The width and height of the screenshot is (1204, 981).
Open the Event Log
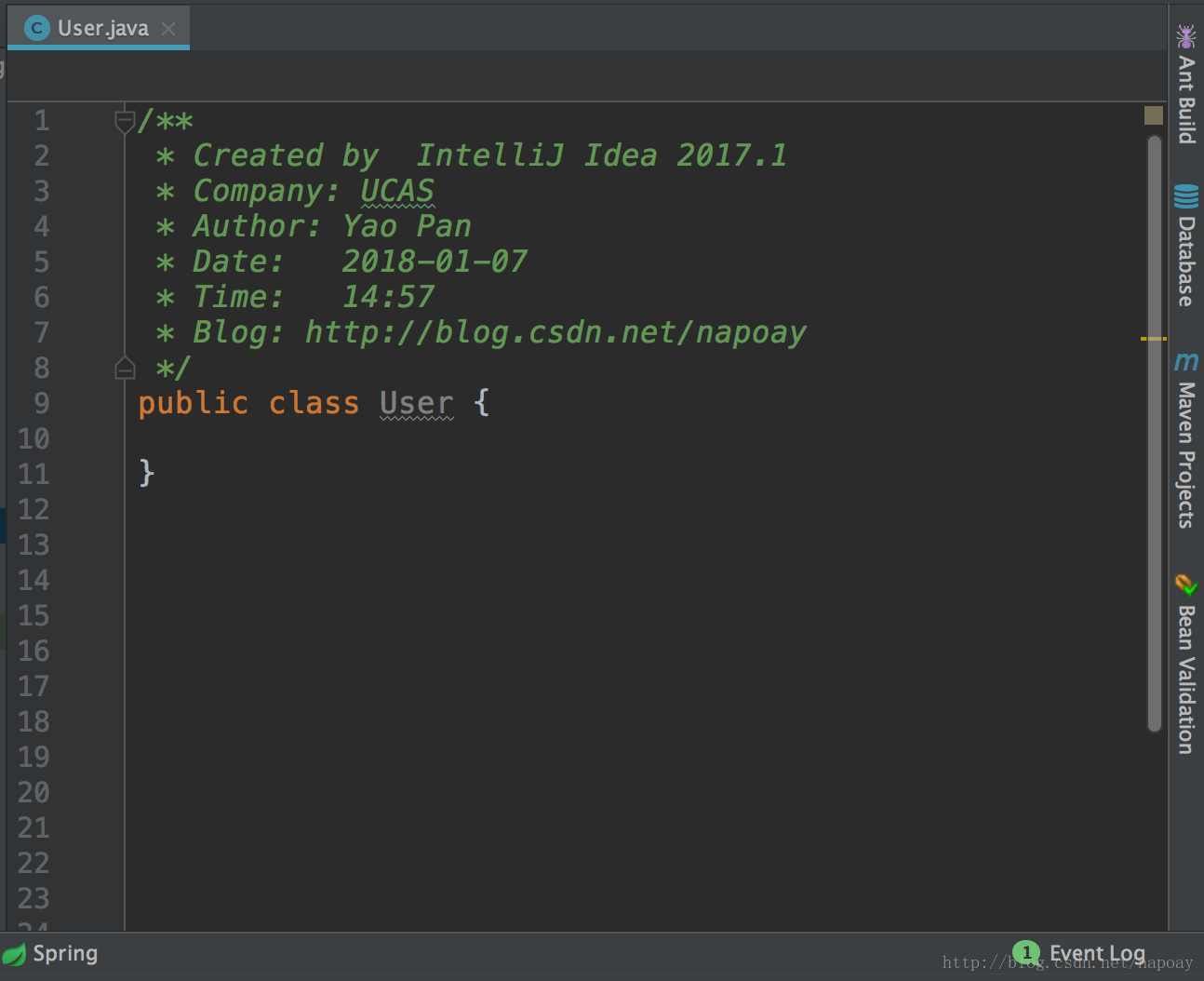coord(1079,953)
